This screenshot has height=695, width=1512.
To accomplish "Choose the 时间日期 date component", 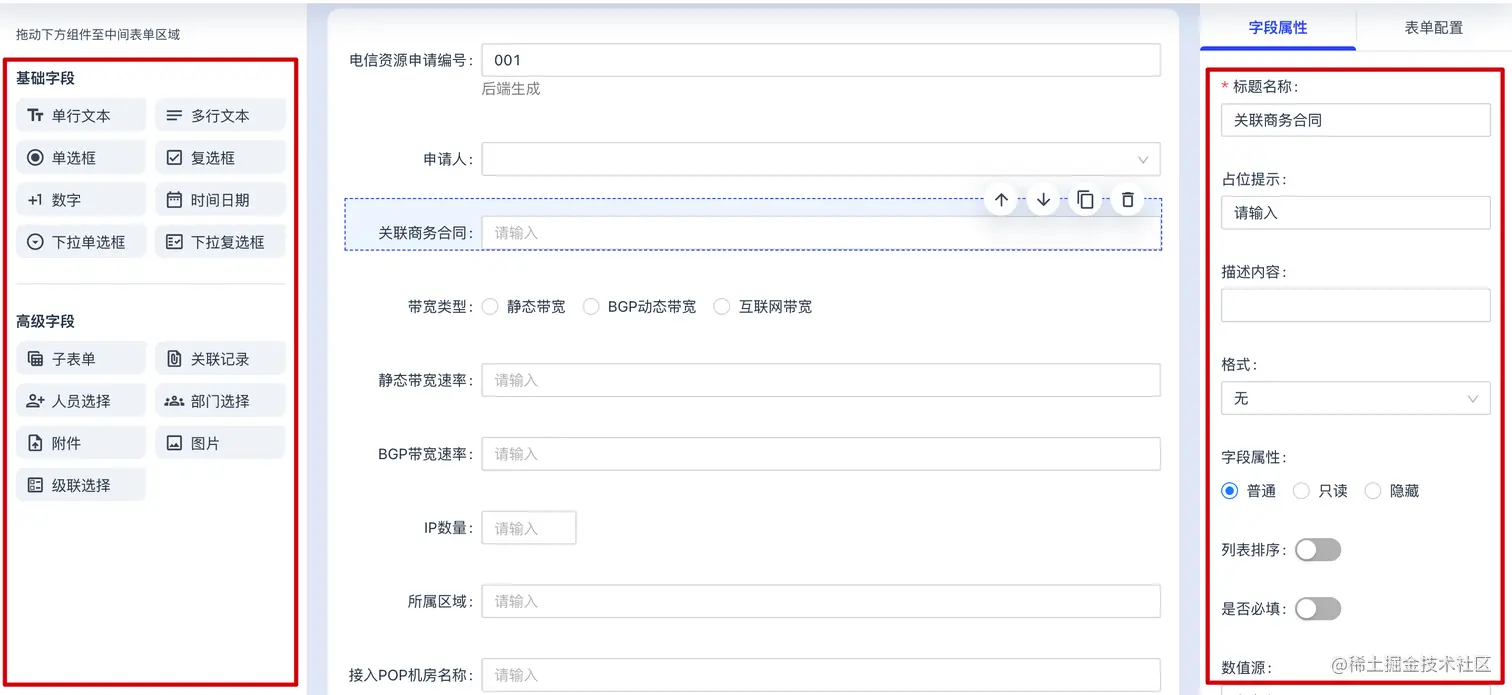I will (x=220, y=200).
